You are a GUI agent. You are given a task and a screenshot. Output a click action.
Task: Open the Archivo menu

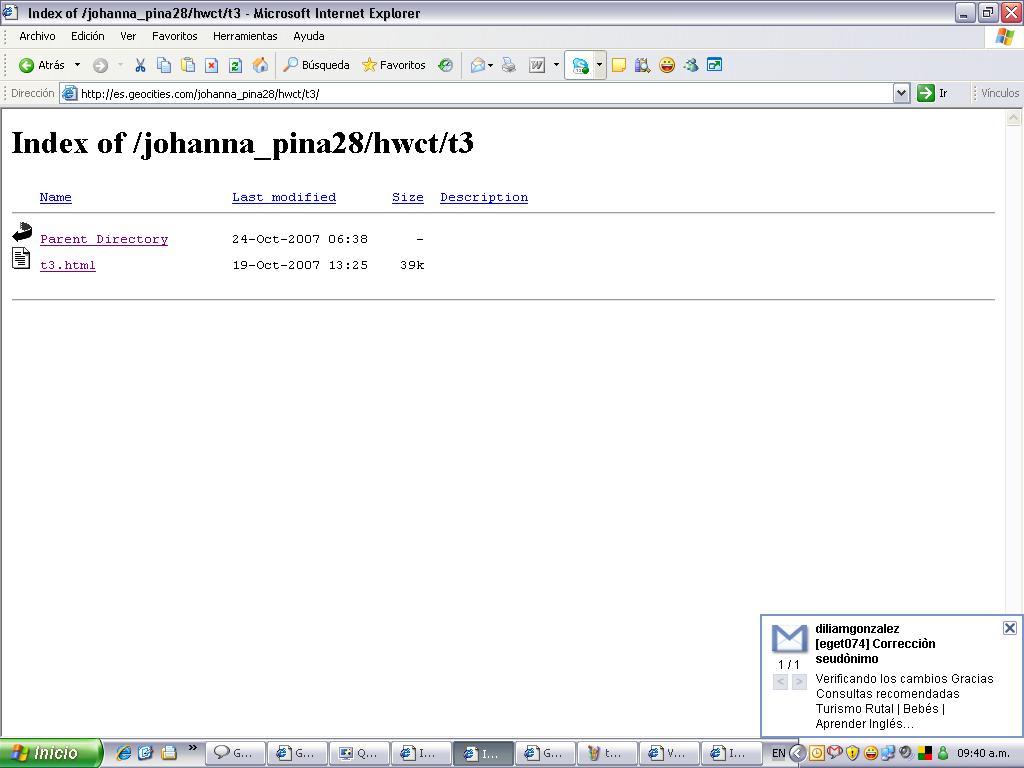pyautogui.click(x=37, y=37)
